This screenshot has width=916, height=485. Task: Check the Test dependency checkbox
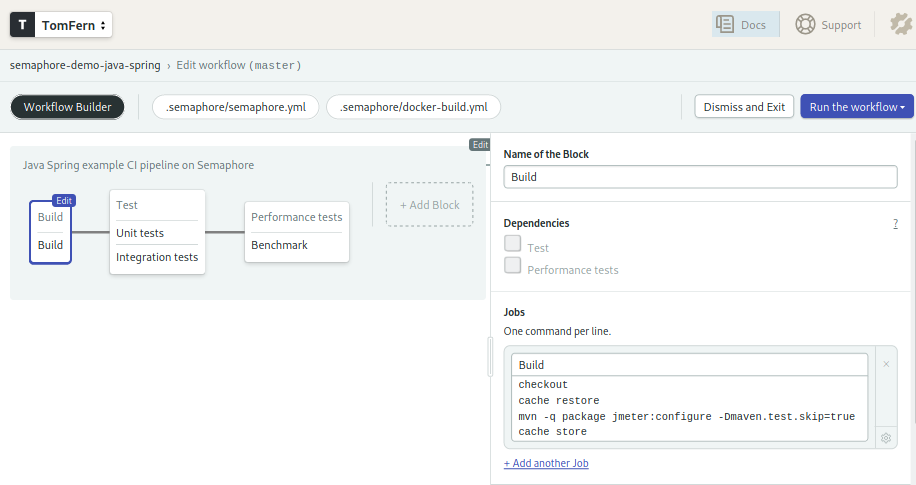[x=513, y=243]
